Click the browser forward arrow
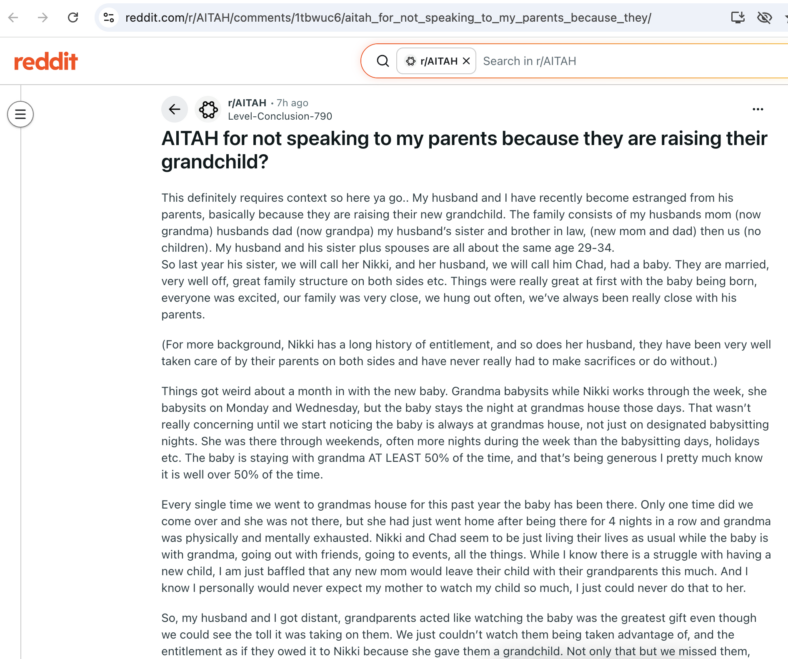Viewport: 788px width, 659px height. point(43,18)
